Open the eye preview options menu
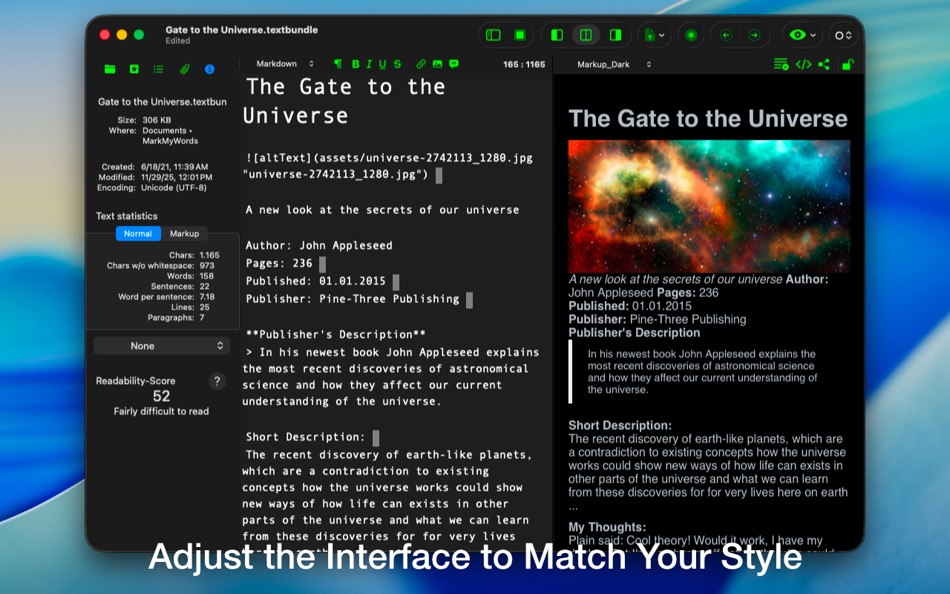Image resolution: width=950 pixels, height=594 pixels. tap(797, 34)
